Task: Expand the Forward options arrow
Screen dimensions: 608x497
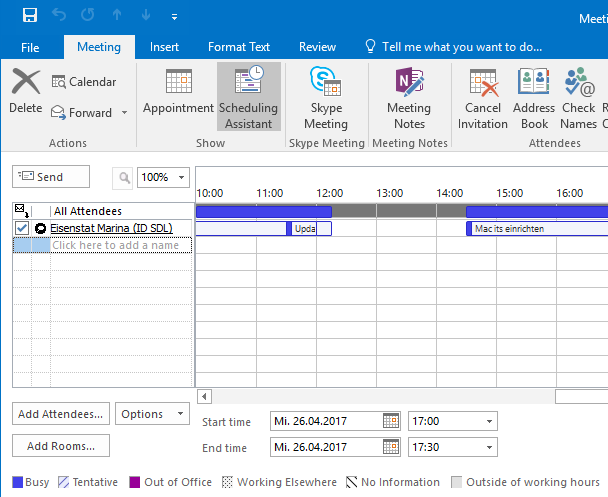Action: click(x=124, y=112)
